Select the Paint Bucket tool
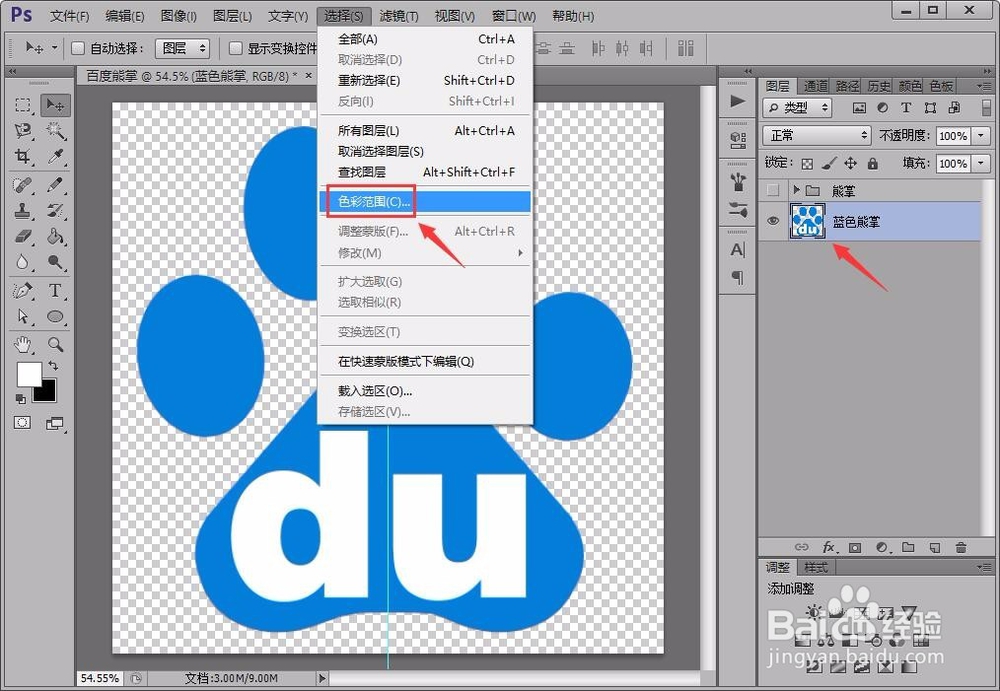This screenshot has width=1000, height=691. point(55,236)
